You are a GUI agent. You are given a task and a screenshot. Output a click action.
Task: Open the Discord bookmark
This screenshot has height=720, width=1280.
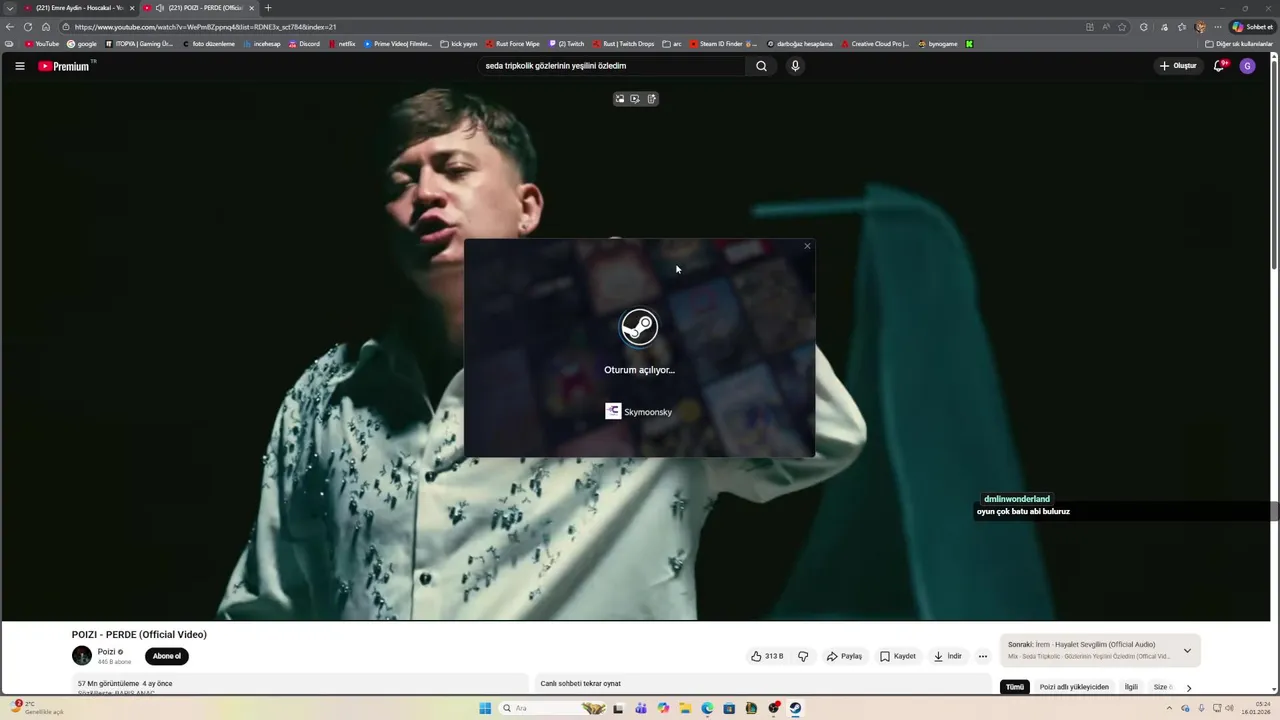(305, 44)
